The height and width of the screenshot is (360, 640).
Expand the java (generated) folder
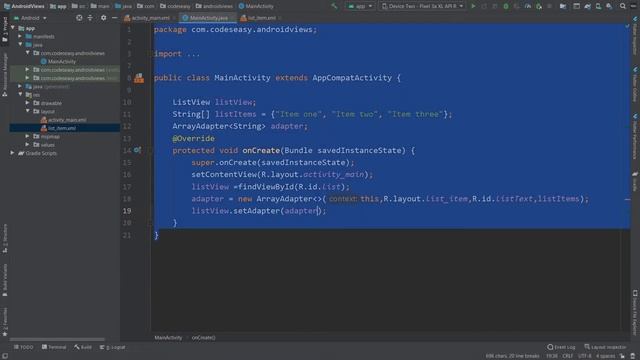[20, 86]
